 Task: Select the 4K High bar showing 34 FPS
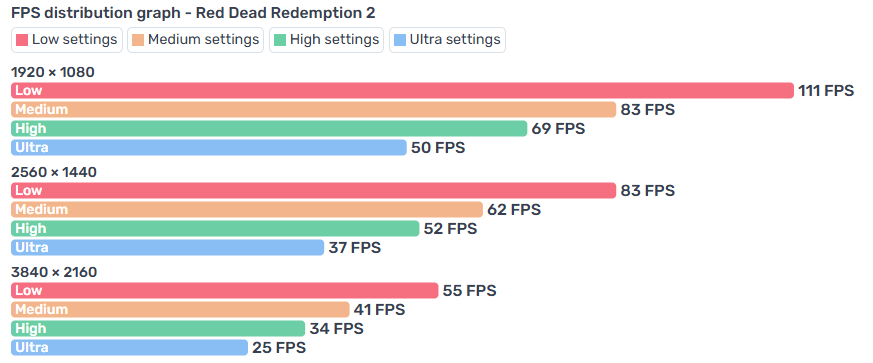pos(158,328)
